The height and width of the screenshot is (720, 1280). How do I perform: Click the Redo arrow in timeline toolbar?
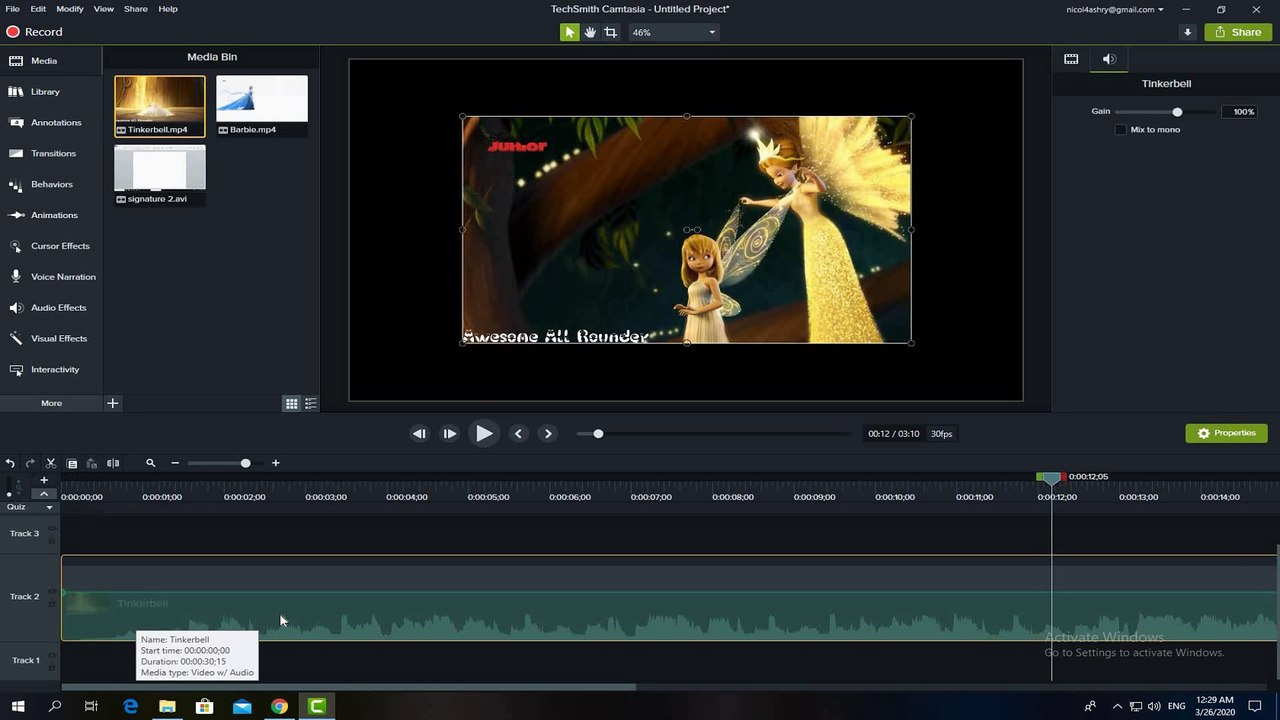tap(30, 463)
